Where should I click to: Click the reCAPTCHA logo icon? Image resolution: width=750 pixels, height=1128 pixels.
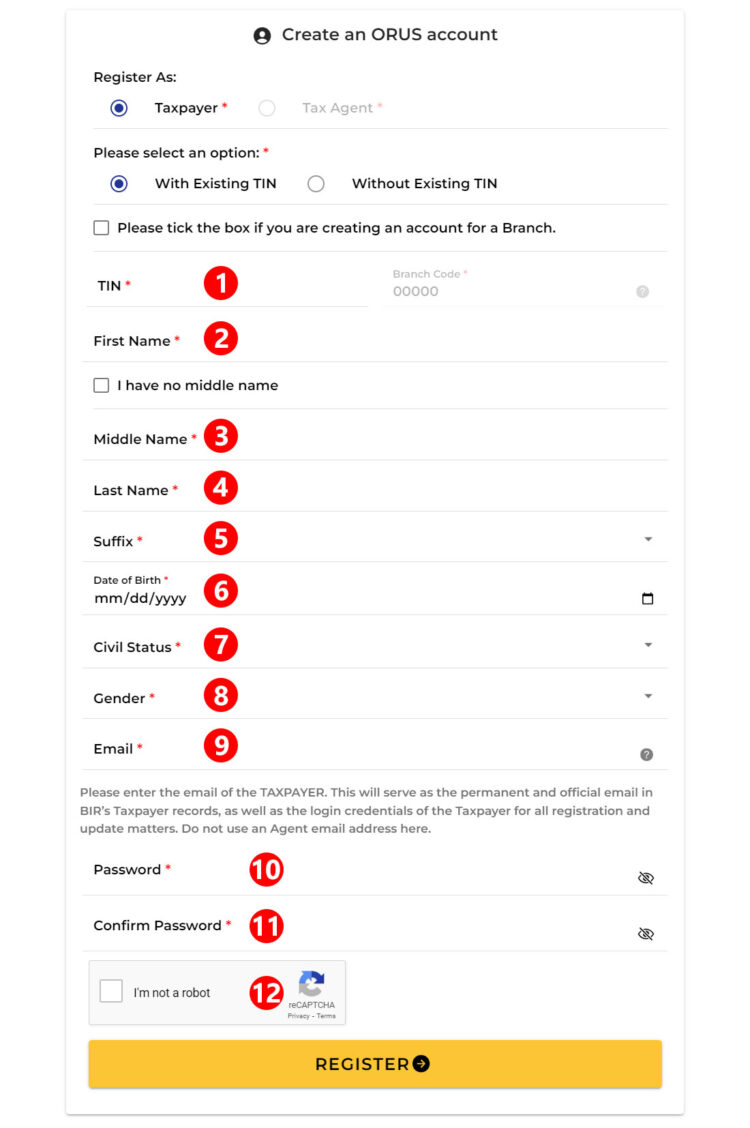[311, 983]
